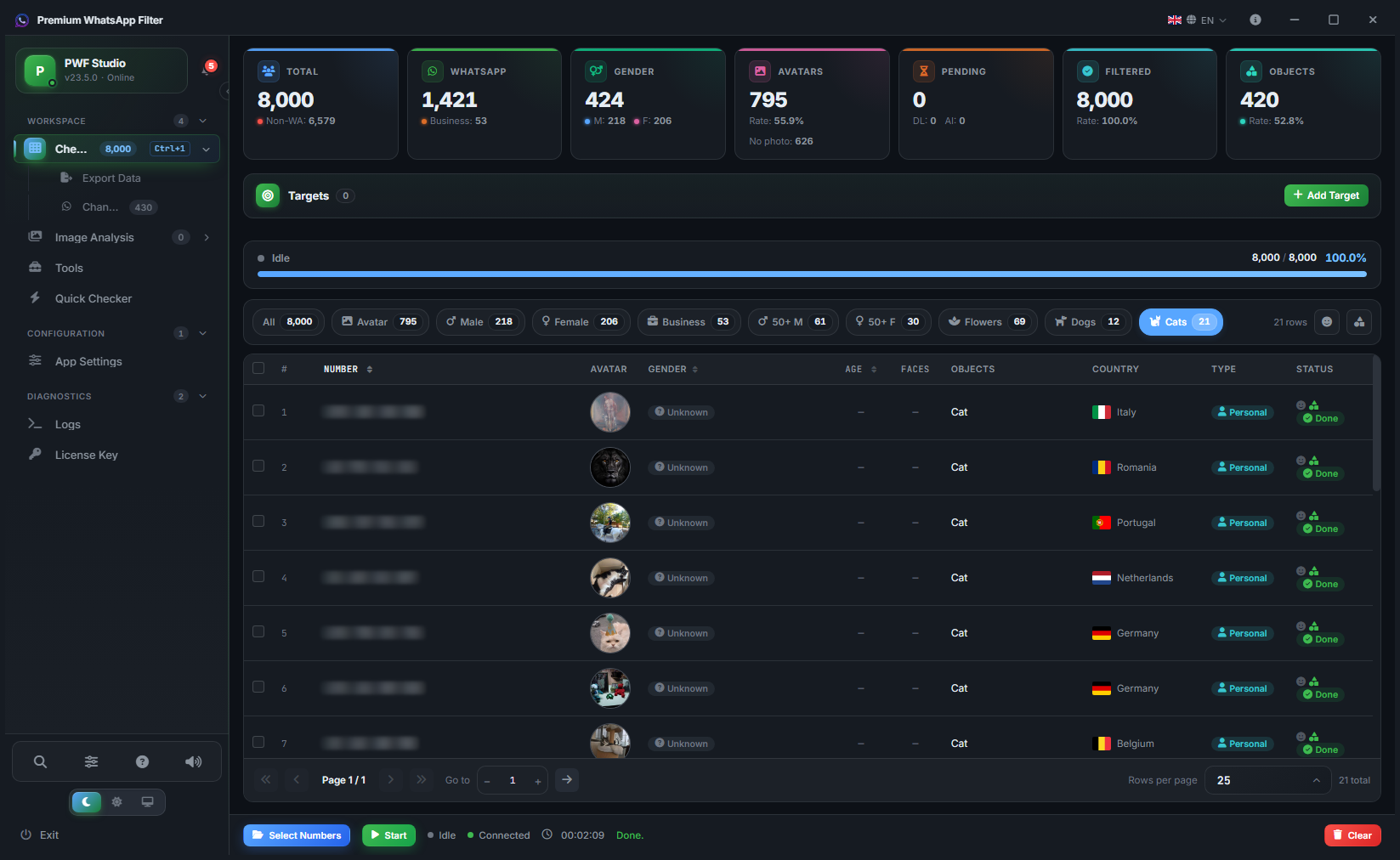Click the Total card people icon

[x=269, y=71]
